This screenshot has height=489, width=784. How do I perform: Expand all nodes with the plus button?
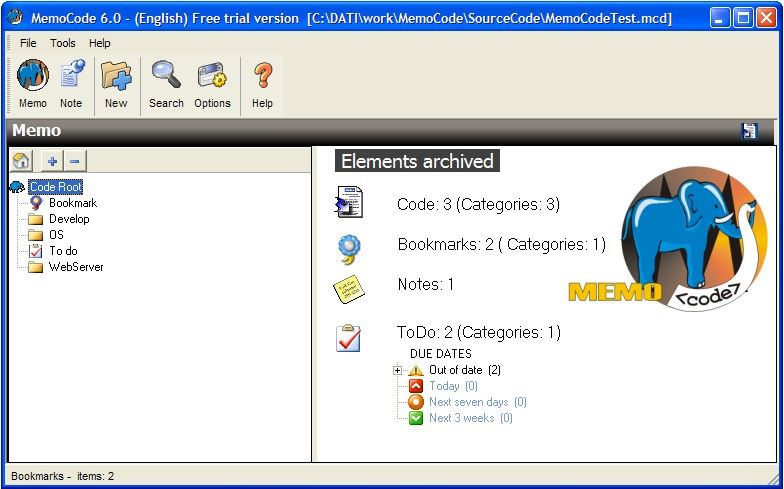pos(52,161)
